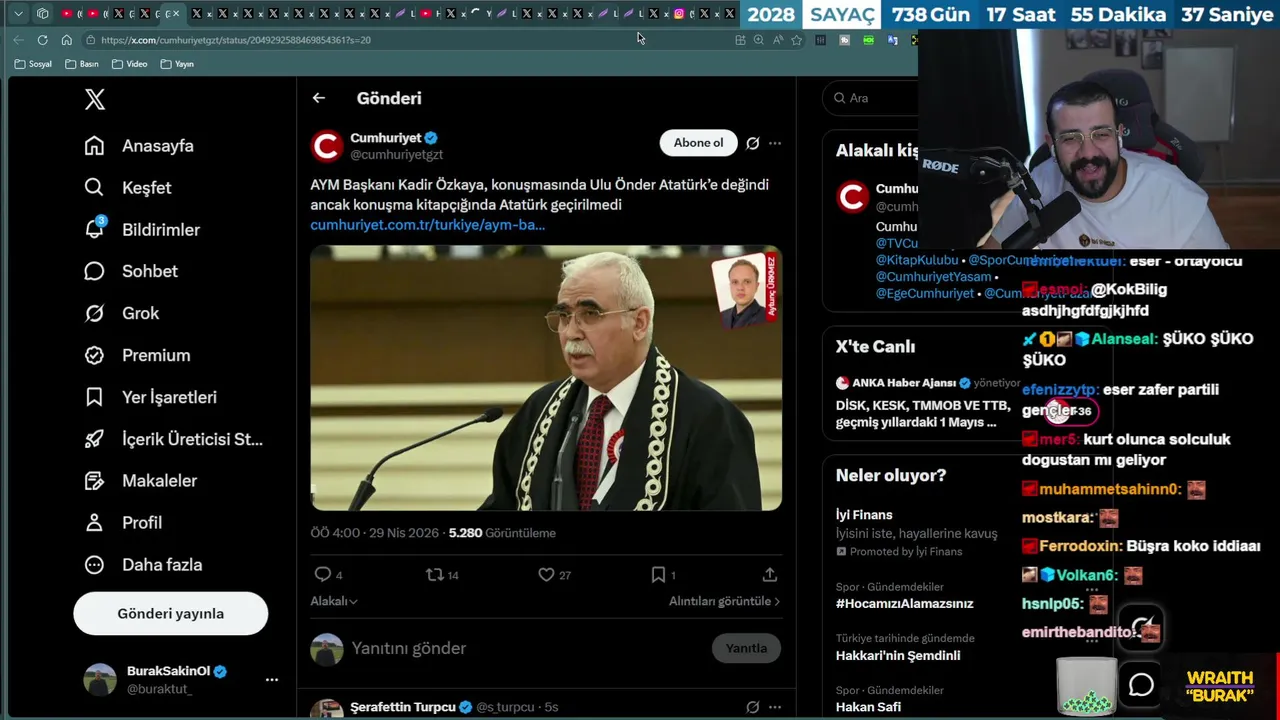The height and width of the screenshot is (720, 1280).
Task: Open Bildirimler notifications
Action: (x=142, y=230)
